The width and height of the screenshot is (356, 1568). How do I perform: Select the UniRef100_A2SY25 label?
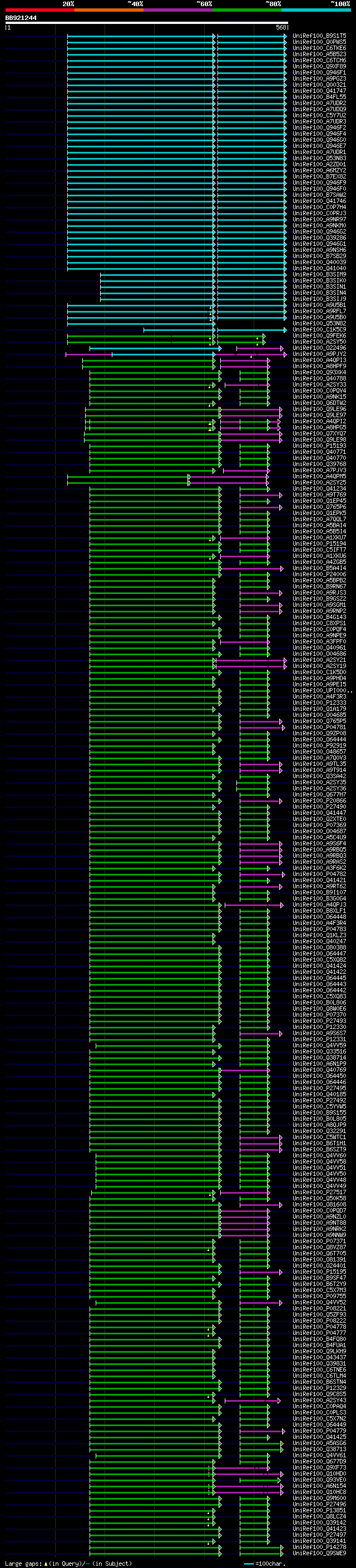(319, 483)
